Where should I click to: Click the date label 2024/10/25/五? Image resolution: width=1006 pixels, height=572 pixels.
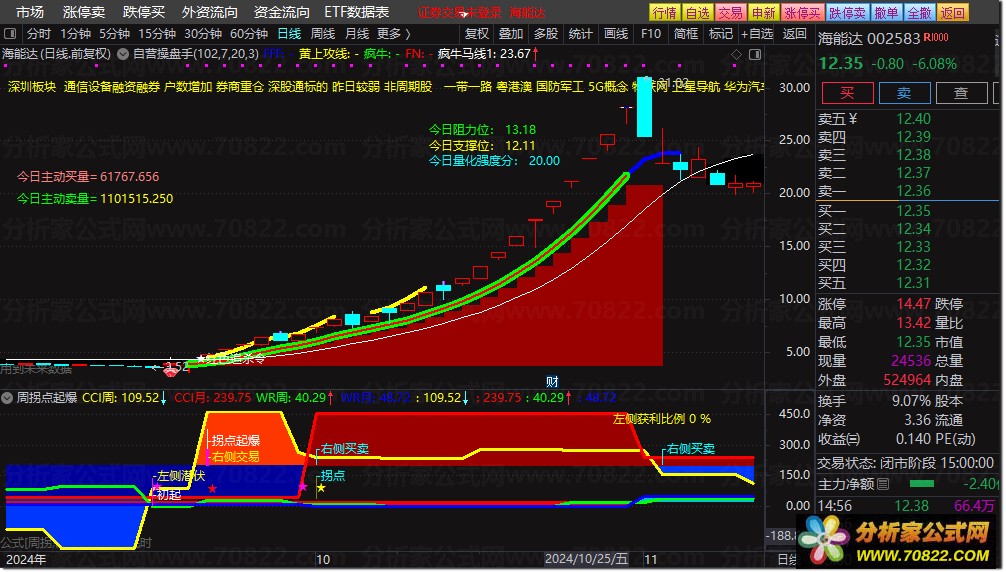pyautogui.click(x=586, y=559)
